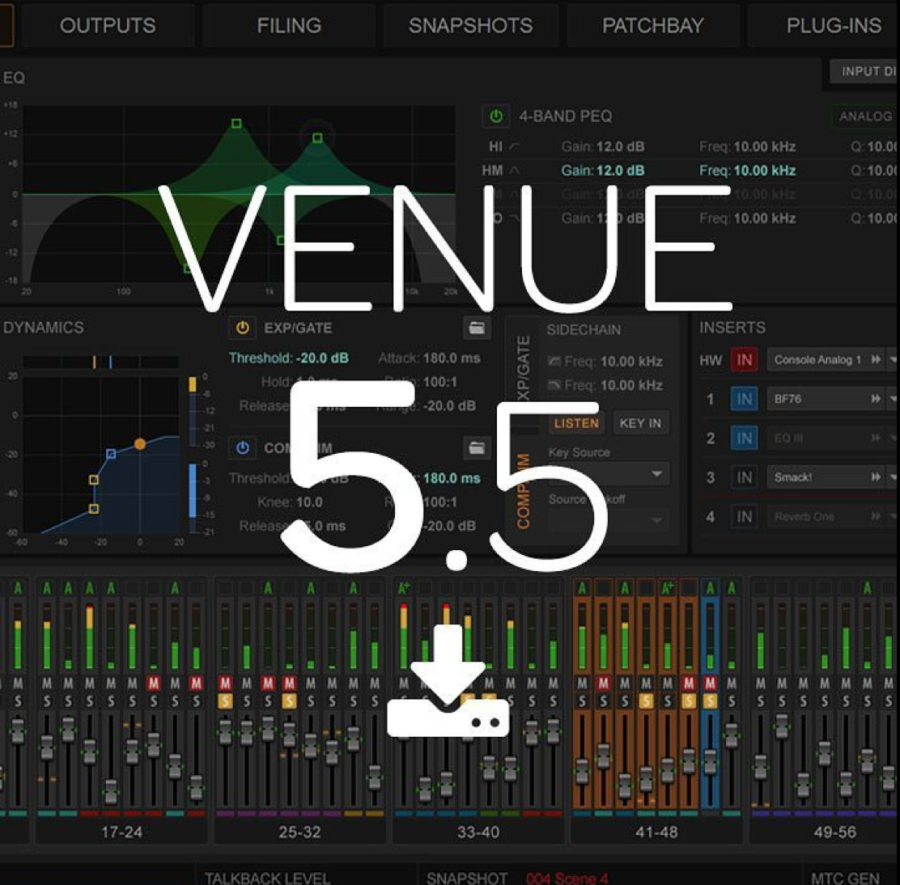Toggle the HW insert IN button

[744, 360]
